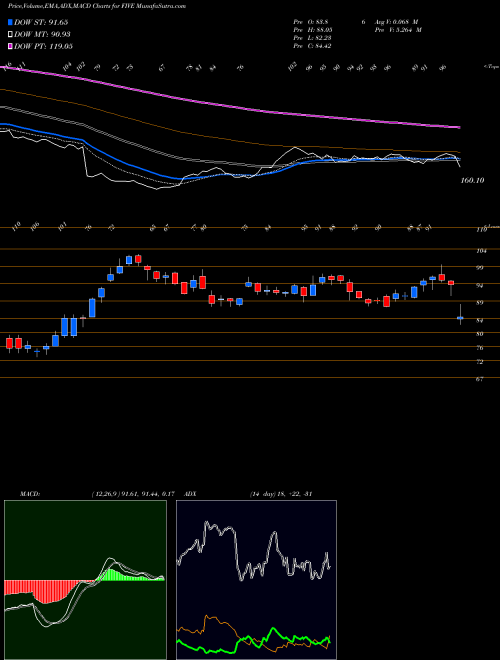The height and width of the screenshot is (660, 500).
Task: Click the 'Pre V: 5.264 M' volume text
Action: [397, 30]
